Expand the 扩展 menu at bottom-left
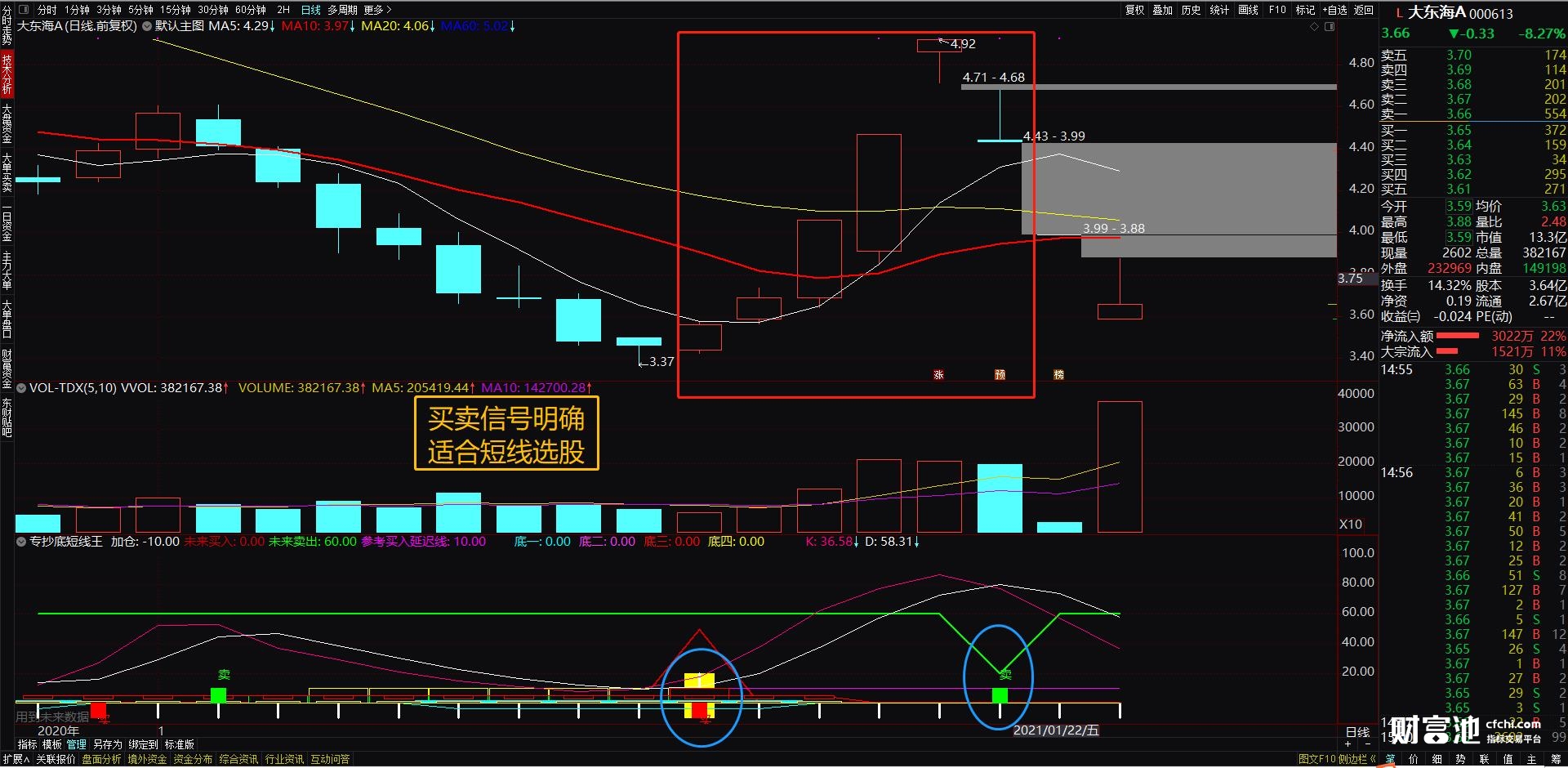Viewport: 1568px width, 768px height. coord(16,759)
